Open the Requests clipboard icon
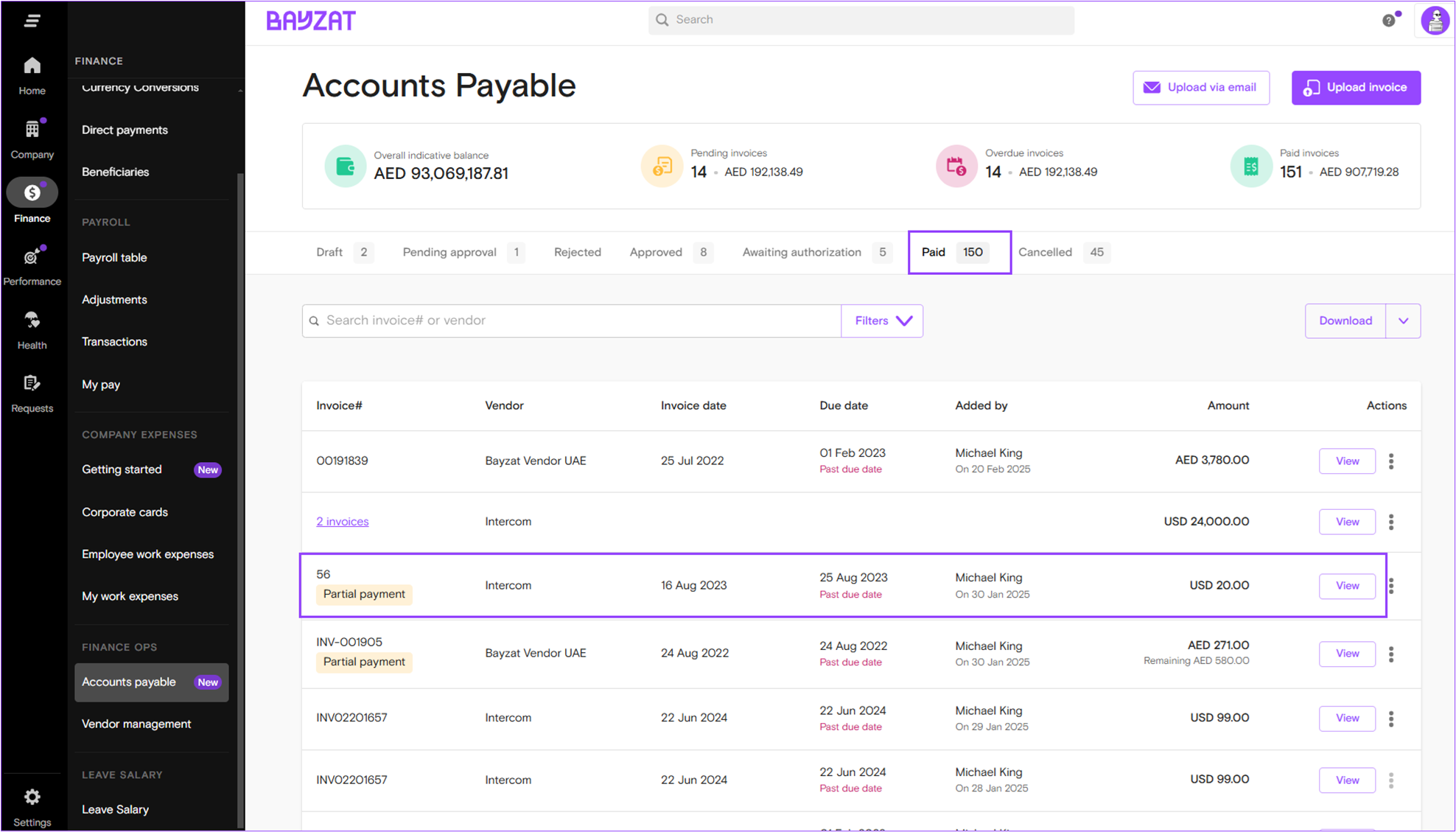The image size is (1456, 832). [x=32, y=383]
